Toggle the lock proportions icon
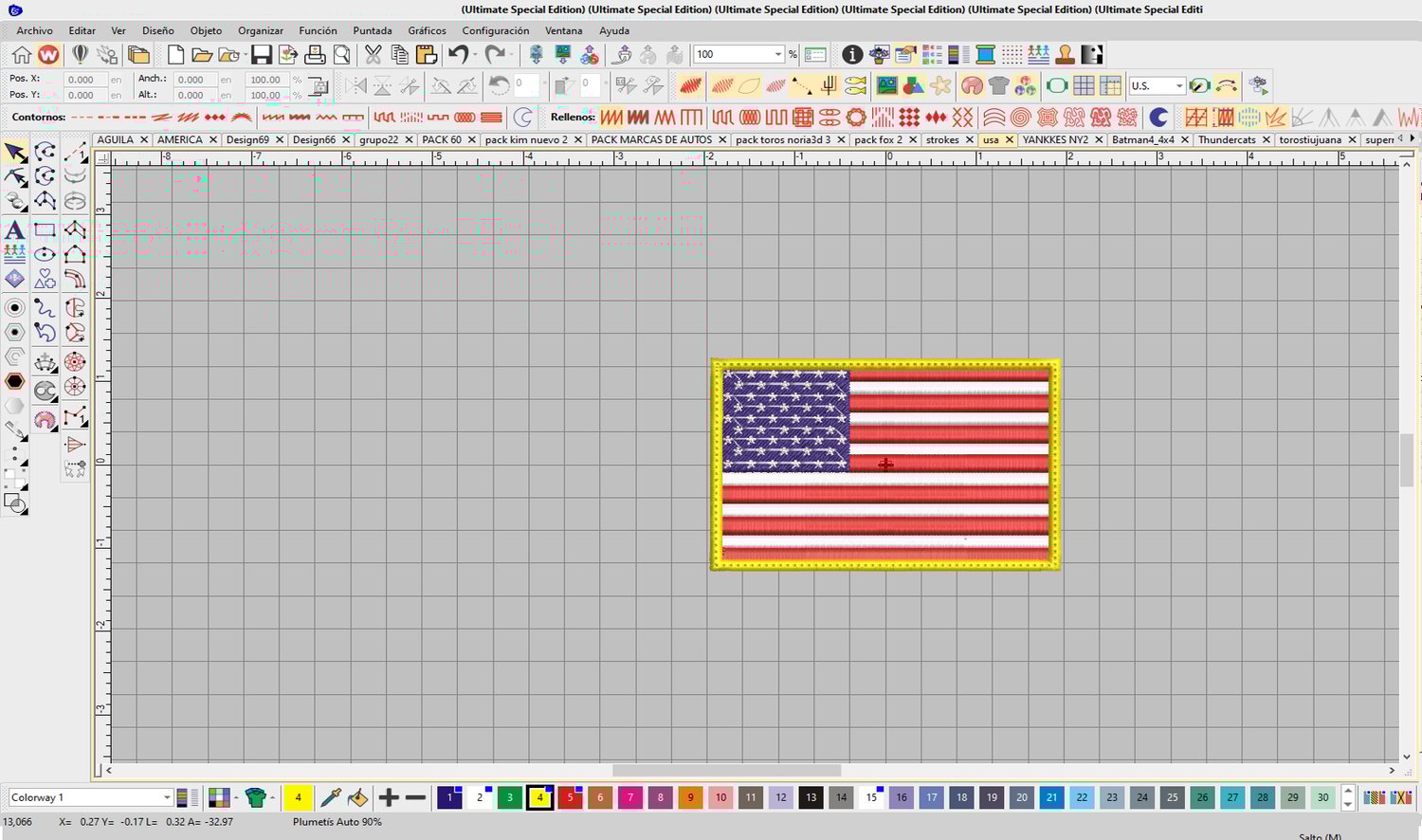The image size is (1422, 840). [319, 86]
